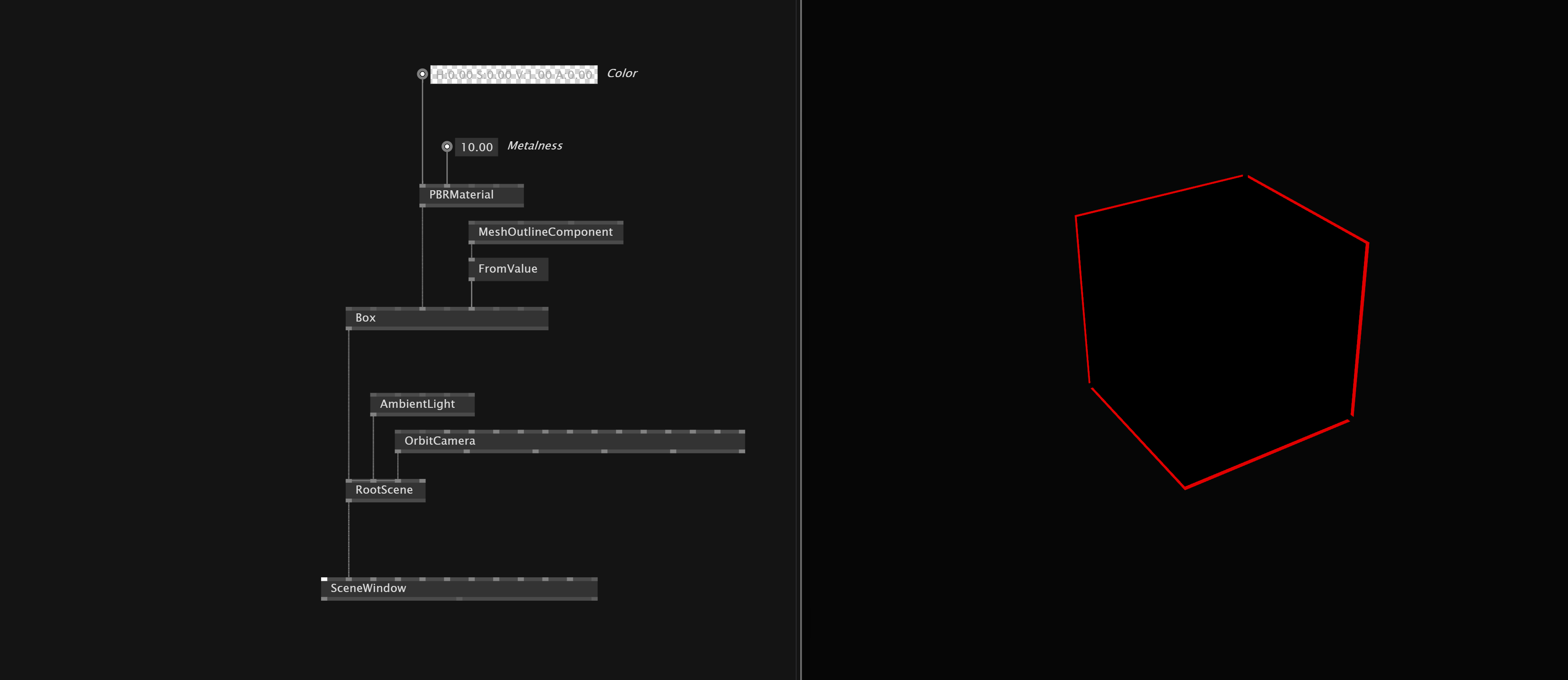Click the output port of the RootScene node
Viewport: 1568px width, 680px height.
[x=349, y=501]
